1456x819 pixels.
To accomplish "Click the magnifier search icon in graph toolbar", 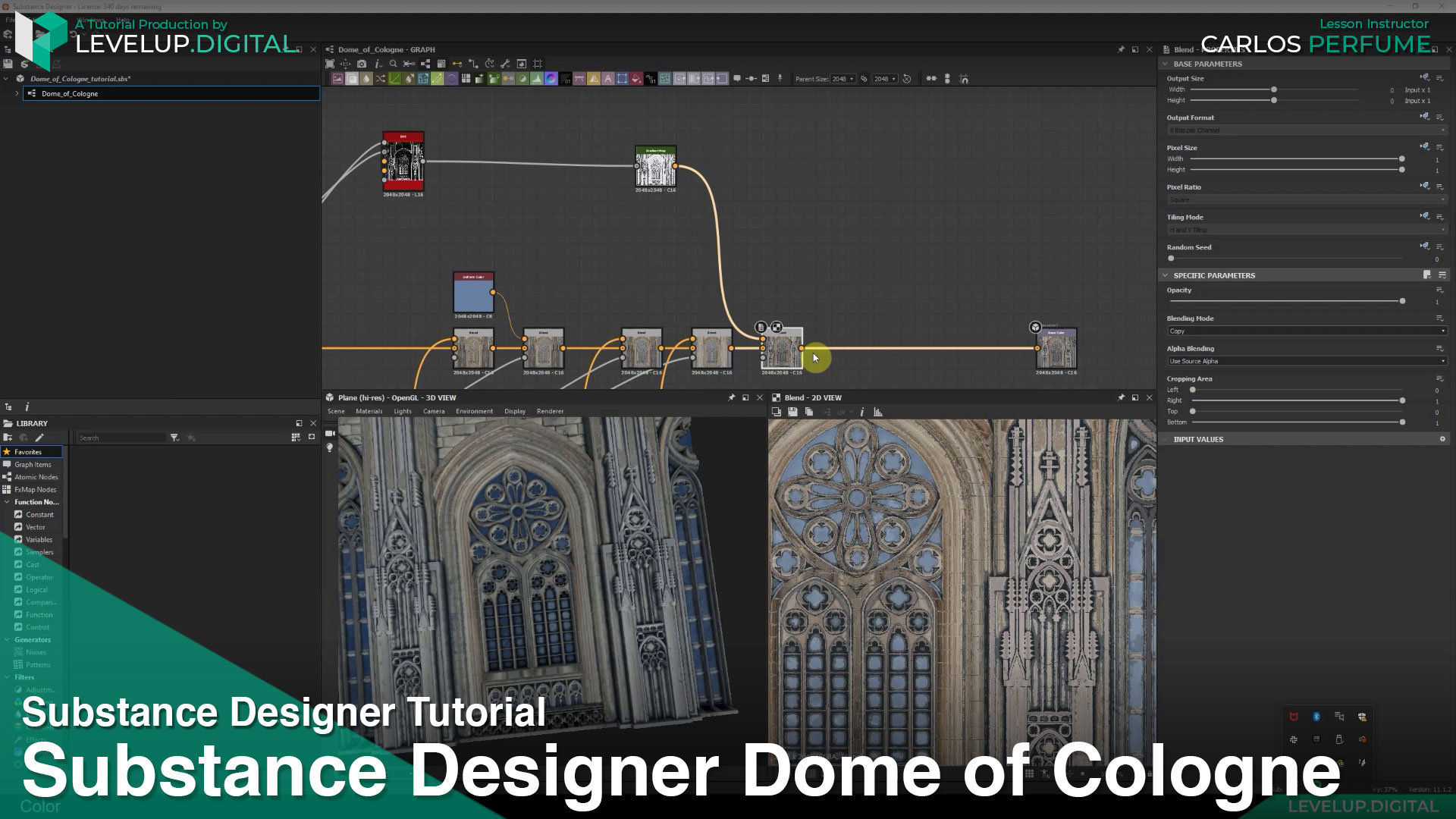I will (x=393, y=64).
